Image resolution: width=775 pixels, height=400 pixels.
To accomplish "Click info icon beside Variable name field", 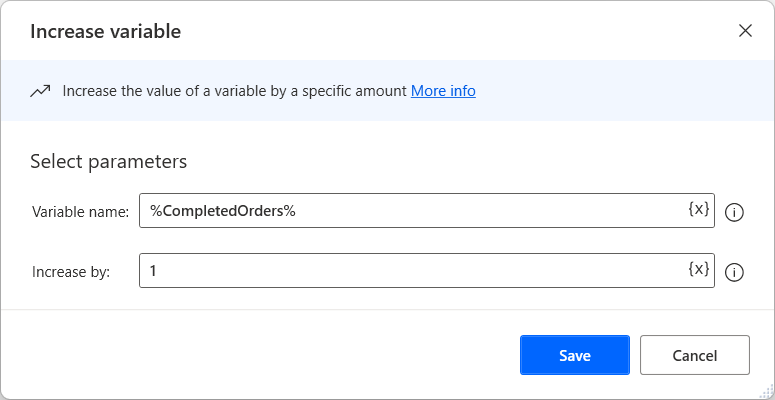I will [734, 212].
